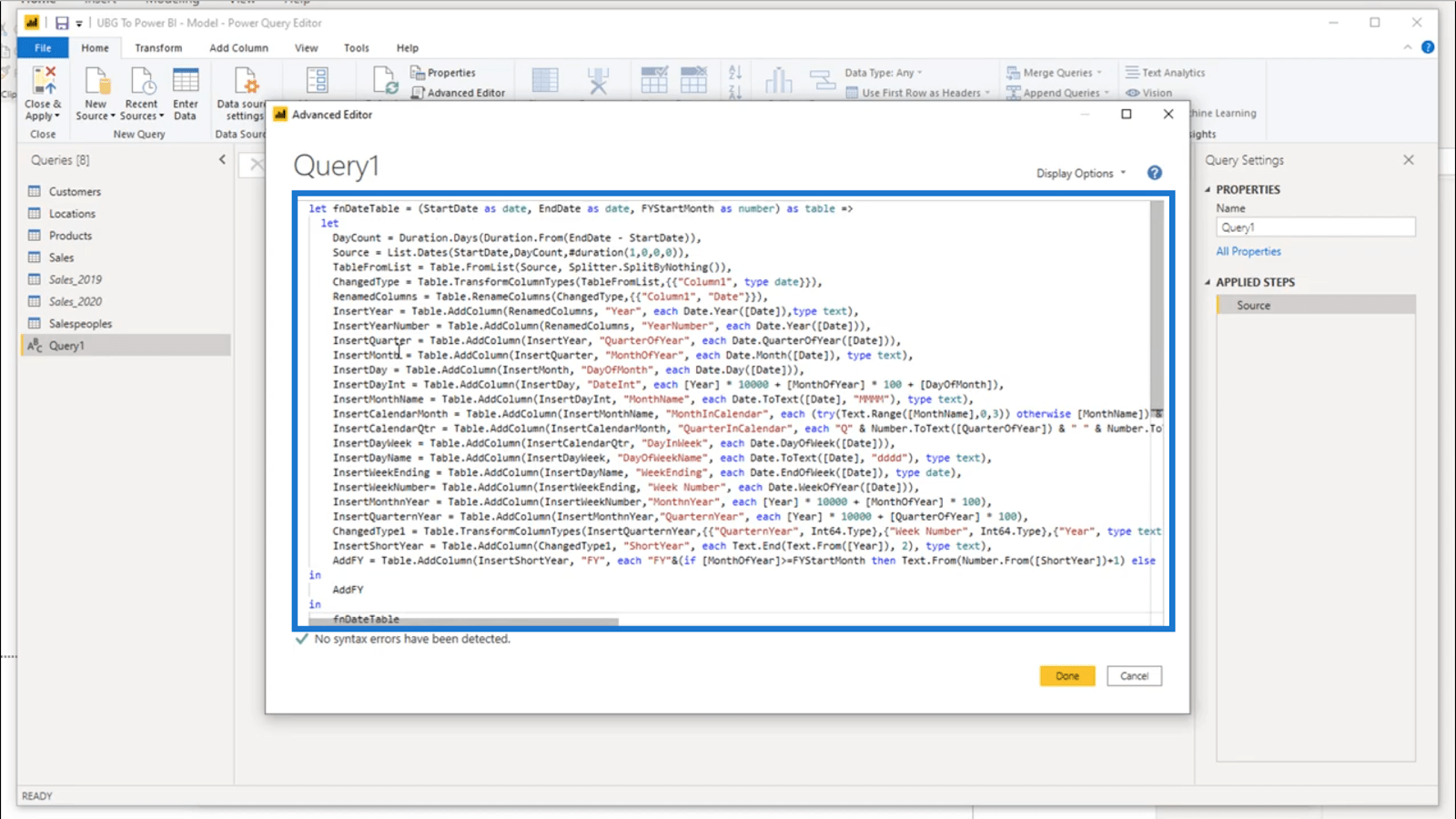The image size is (1456, 819).
Task: Click the Statistics chart icon in ribbon
Action: pyautogui.click(x=778, y=80)
